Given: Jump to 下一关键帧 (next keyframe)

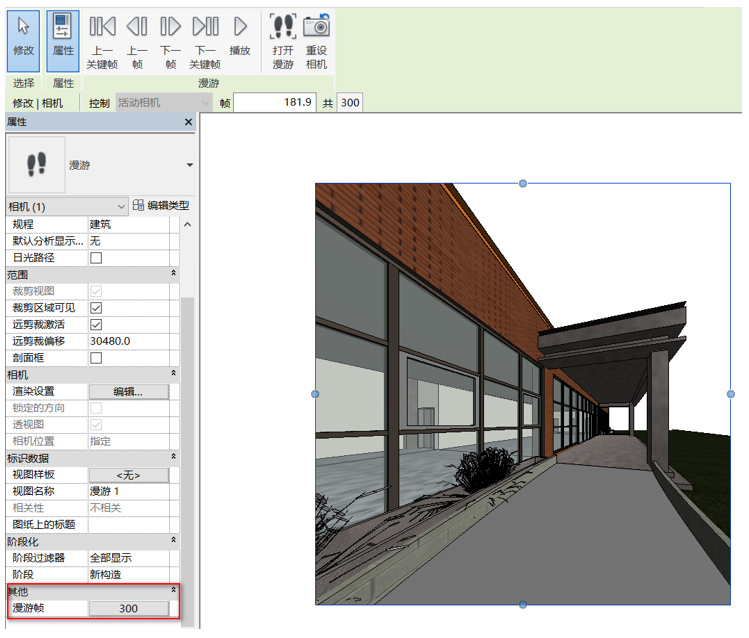Looking at the screenshot, I should [205, 36].
